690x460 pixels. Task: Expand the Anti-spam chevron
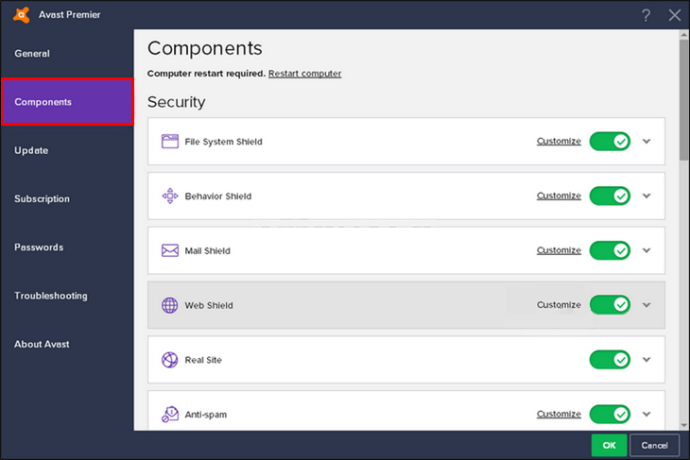[646, 414]
